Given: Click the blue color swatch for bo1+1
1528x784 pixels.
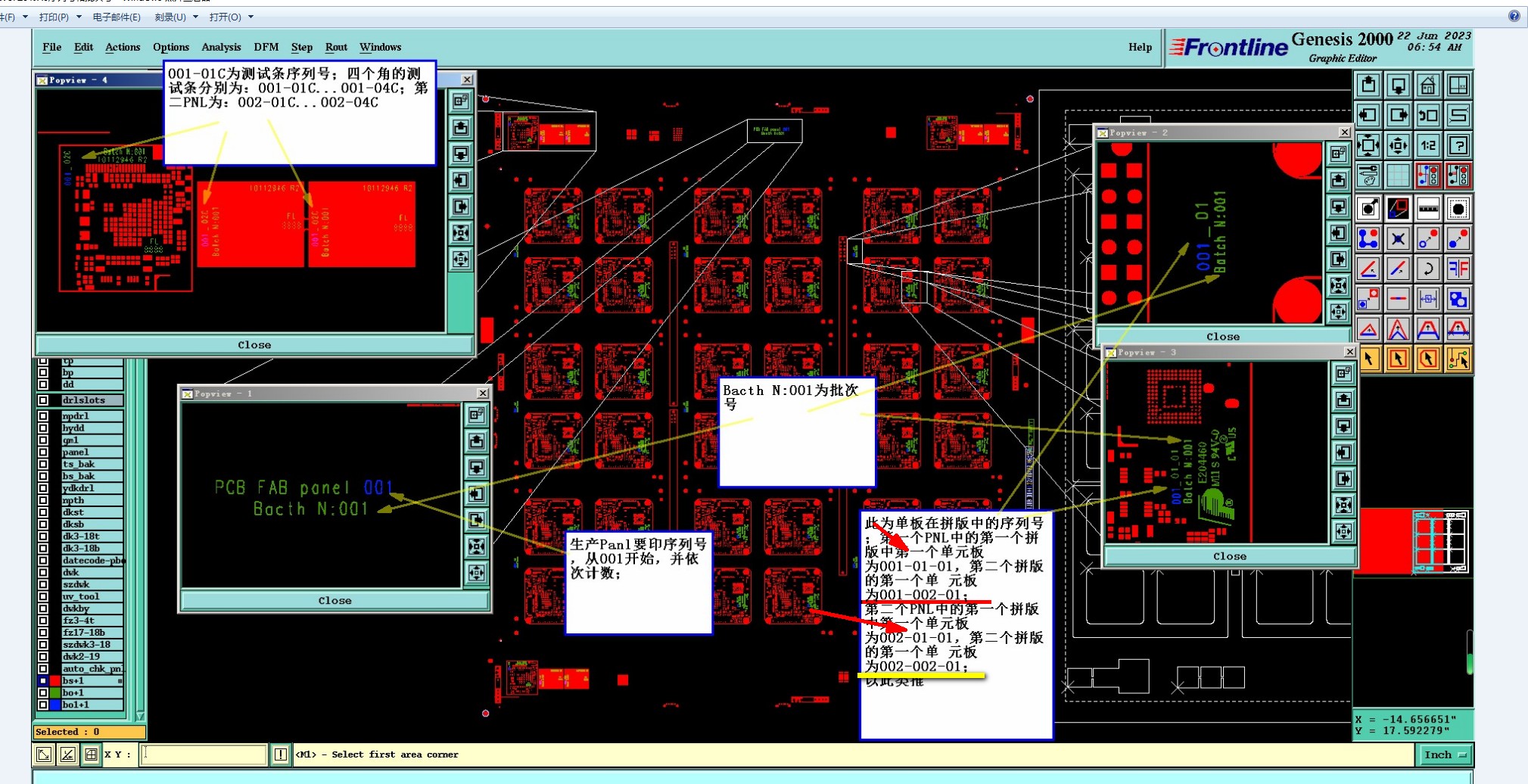Looking at the screenshot, I should click(x=54, y=705).
